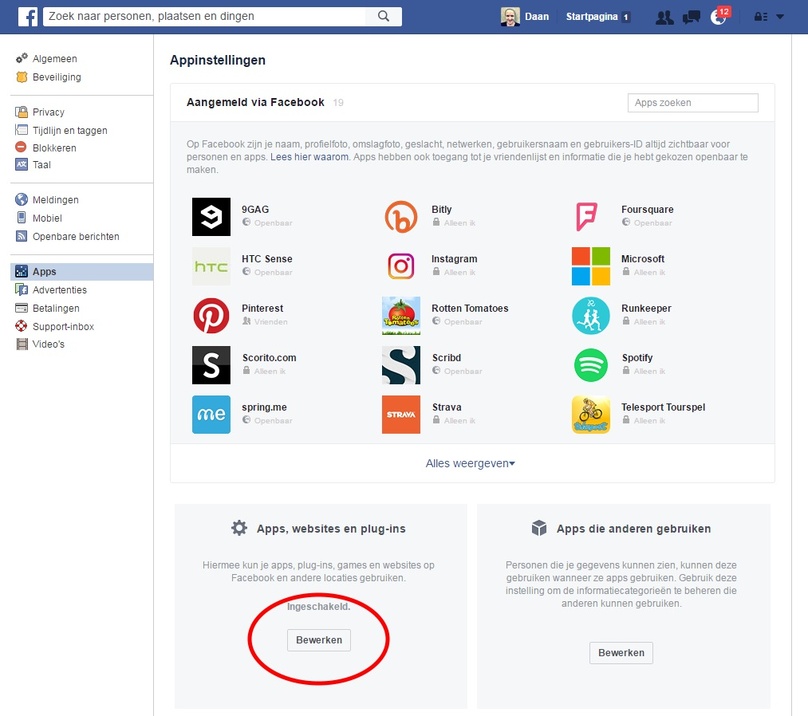Click the cube icon beside Apps die anderen gebruiken
Screen dimensions: 808x716
coord(539,528)
